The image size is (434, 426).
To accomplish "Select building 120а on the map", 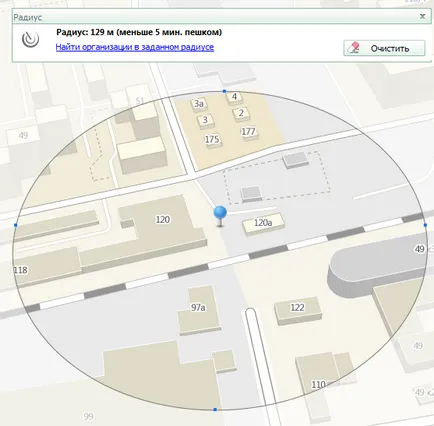I will (263, 223).
